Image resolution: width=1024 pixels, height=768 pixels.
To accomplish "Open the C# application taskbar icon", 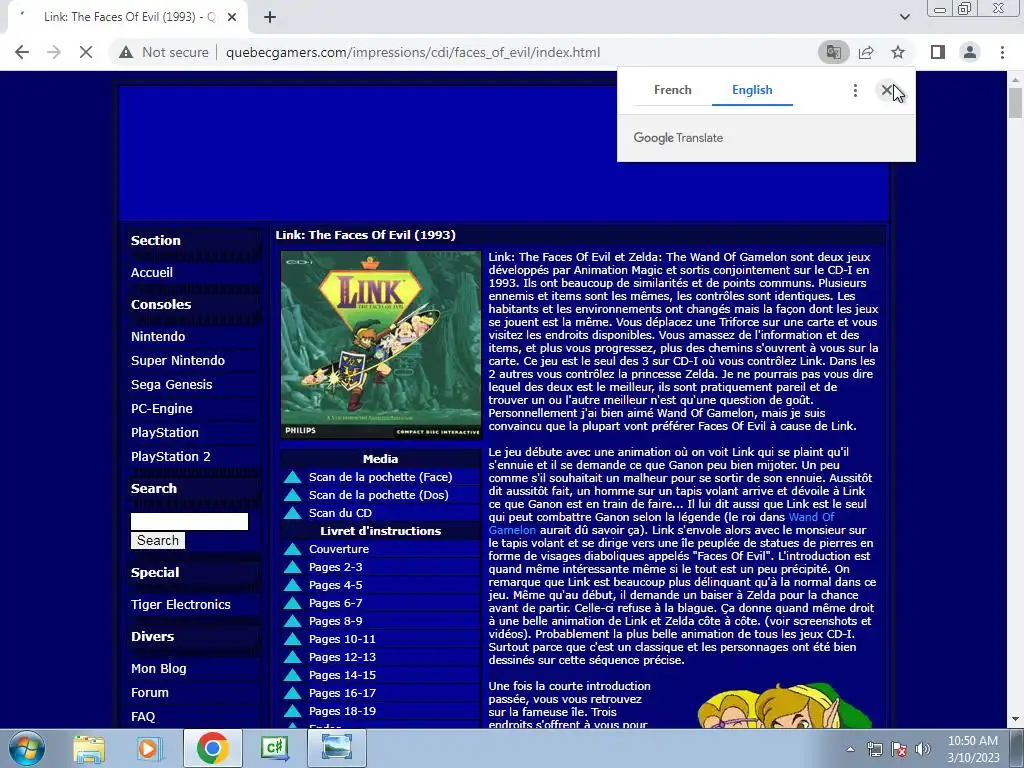I will [274, 748].
